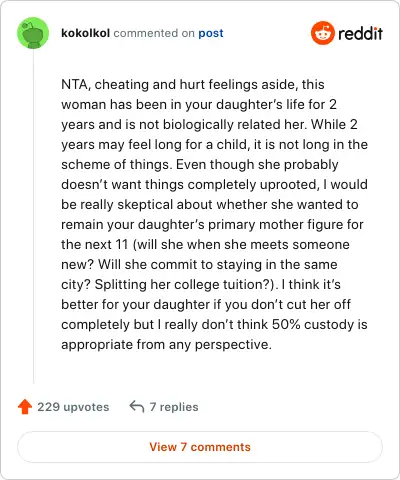400x480 pixels.
Task: Click the "woman has been in your" line
Action: (x=199, y=105)
